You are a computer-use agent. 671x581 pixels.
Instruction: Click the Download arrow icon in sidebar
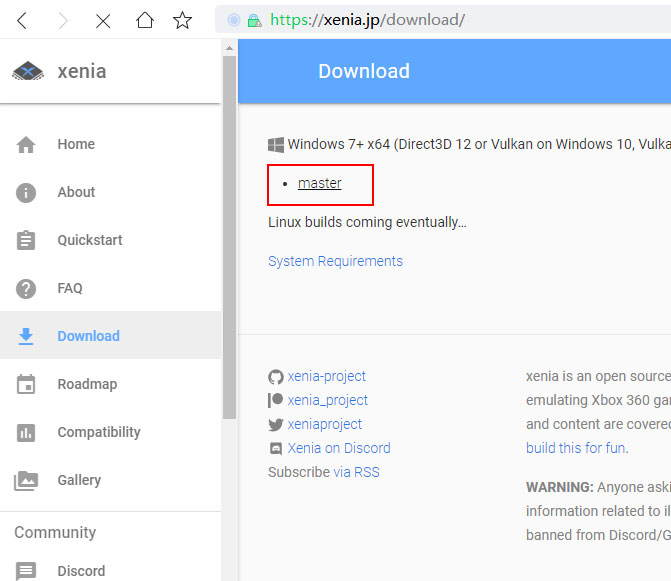26,336
